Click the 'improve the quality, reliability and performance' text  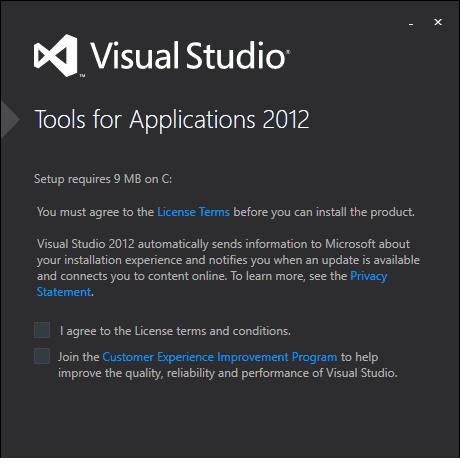point(228,373)
